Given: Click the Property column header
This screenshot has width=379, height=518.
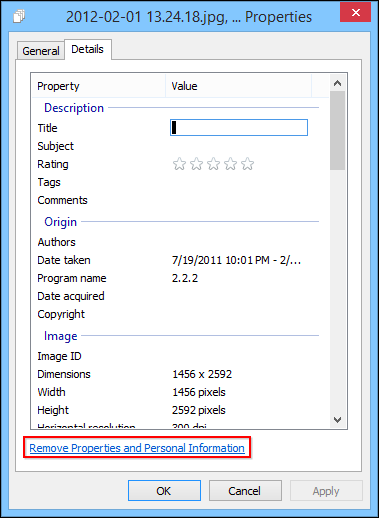Looking at the screenshot, I should (x=99, y=86).
